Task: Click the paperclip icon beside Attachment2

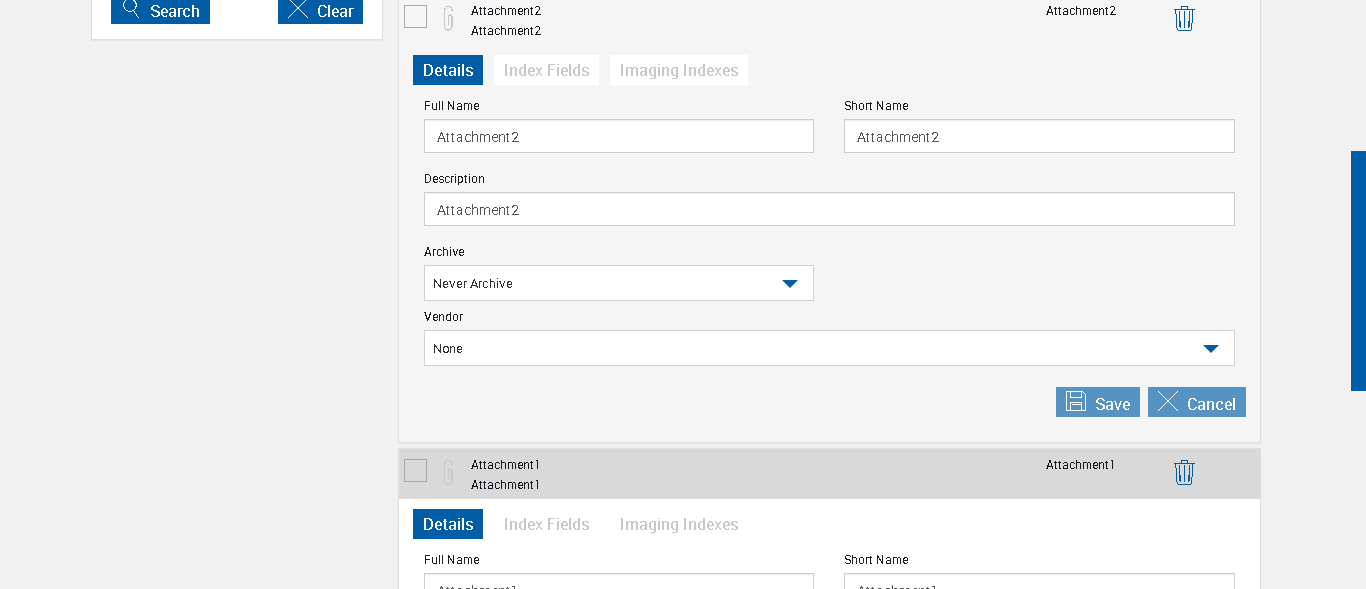Action: [448, 18]
